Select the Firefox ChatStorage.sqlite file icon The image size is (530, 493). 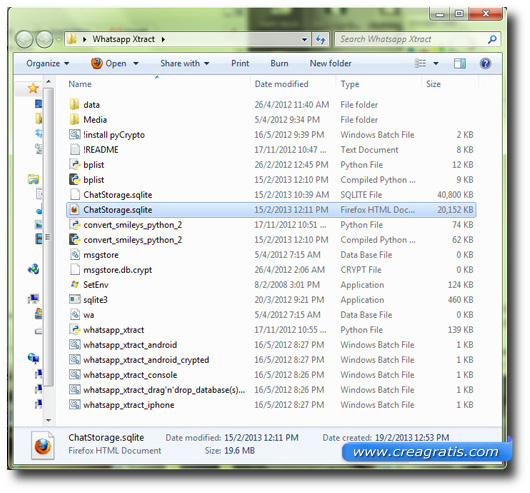click(x=75, y=209)
